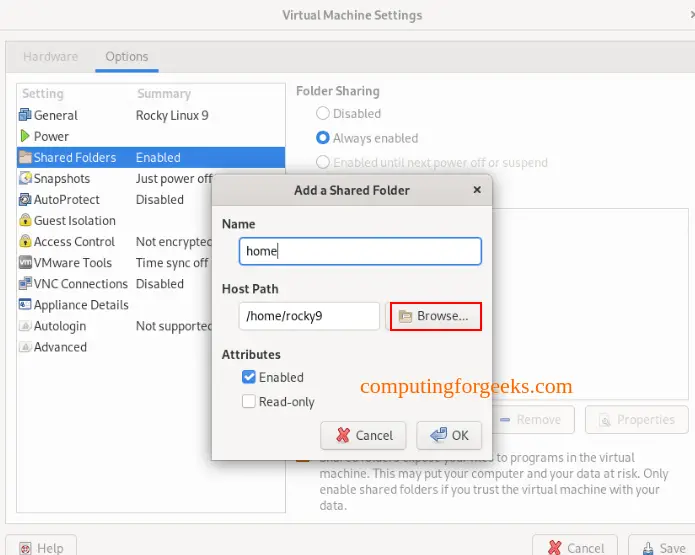Cancel the Virtual Machine Settings window
Viewport: 695px width, 555px height.
pyautogui.click(x=575, y=546)
